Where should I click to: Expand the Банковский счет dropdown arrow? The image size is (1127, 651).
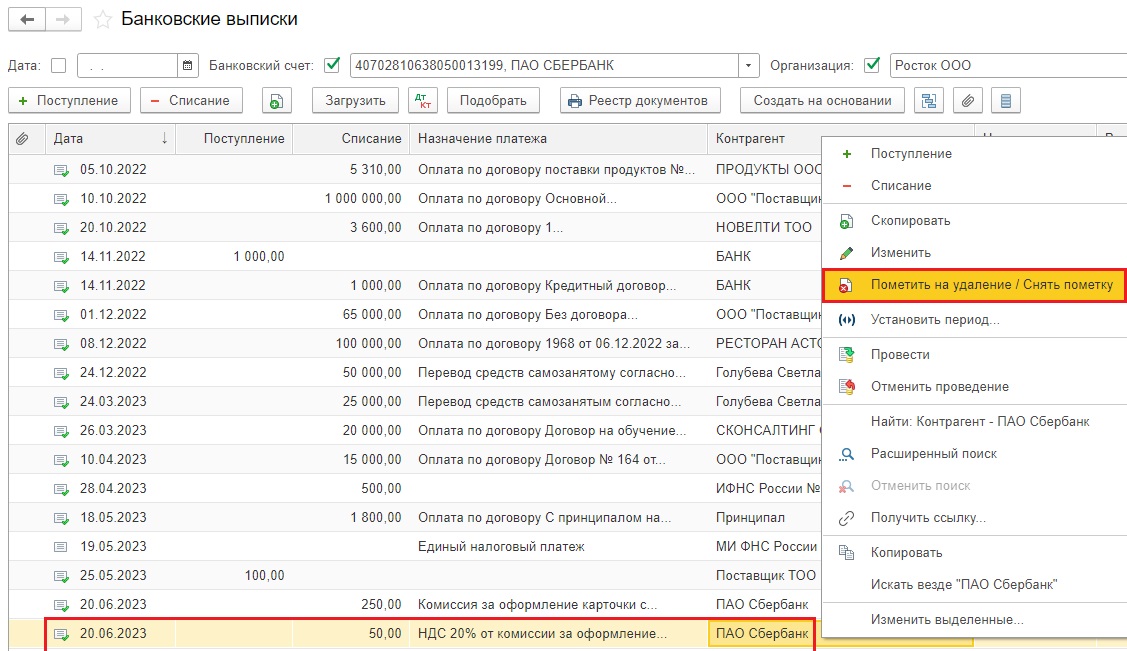pos(748,65)
